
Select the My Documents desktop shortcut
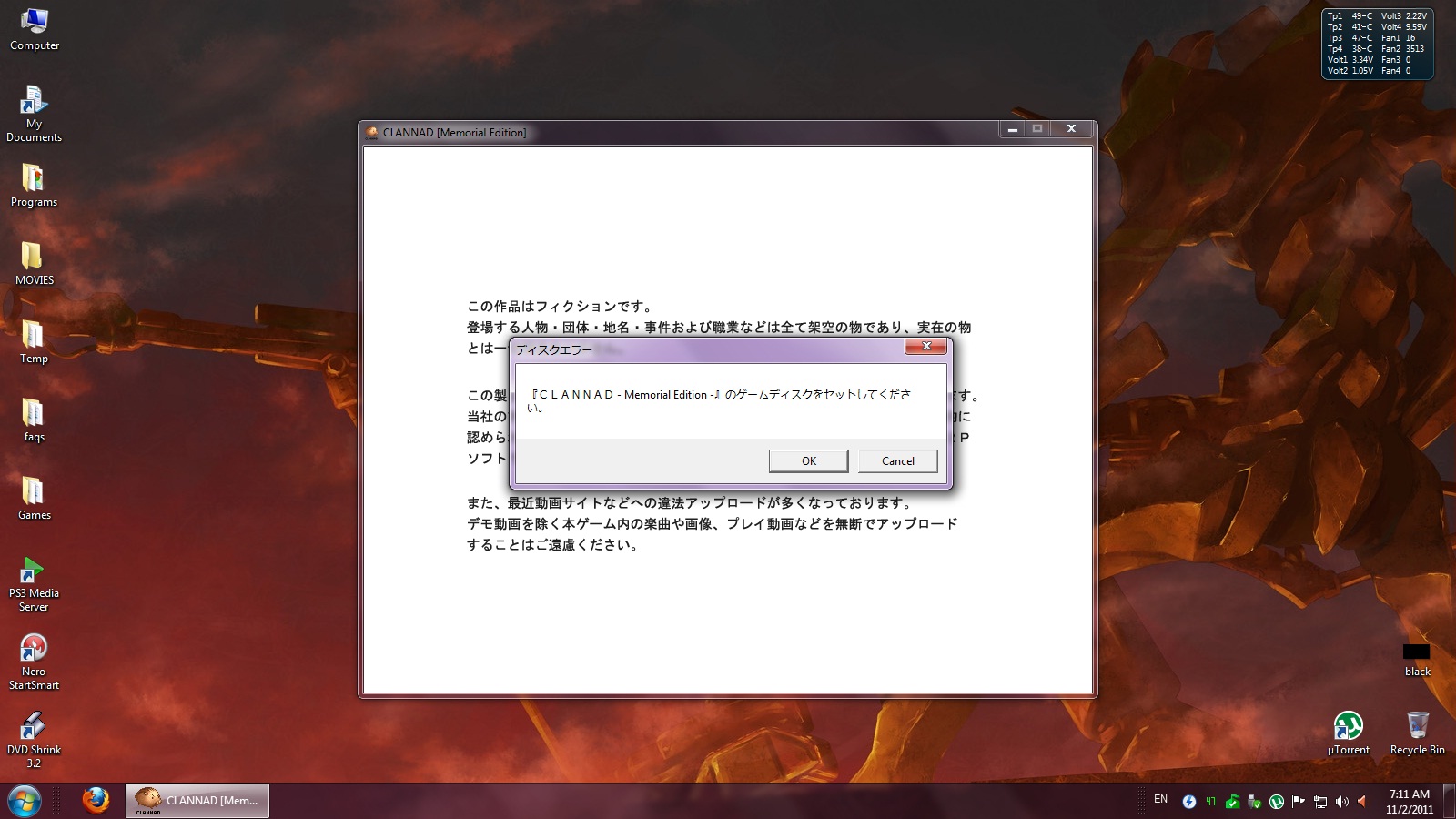coord(34,114)
